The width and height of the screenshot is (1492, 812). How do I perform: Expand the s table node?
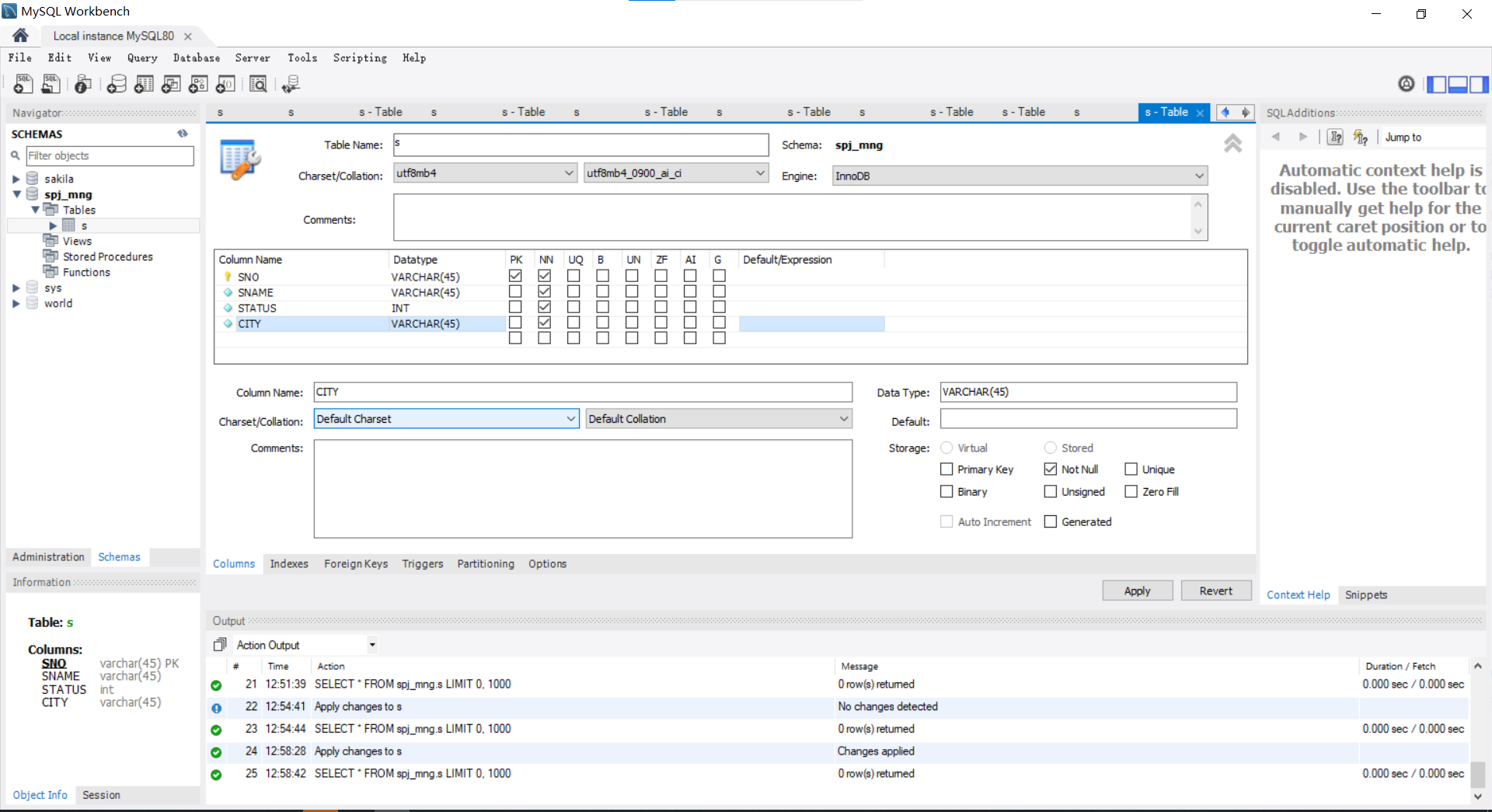(x=53, y=225)
